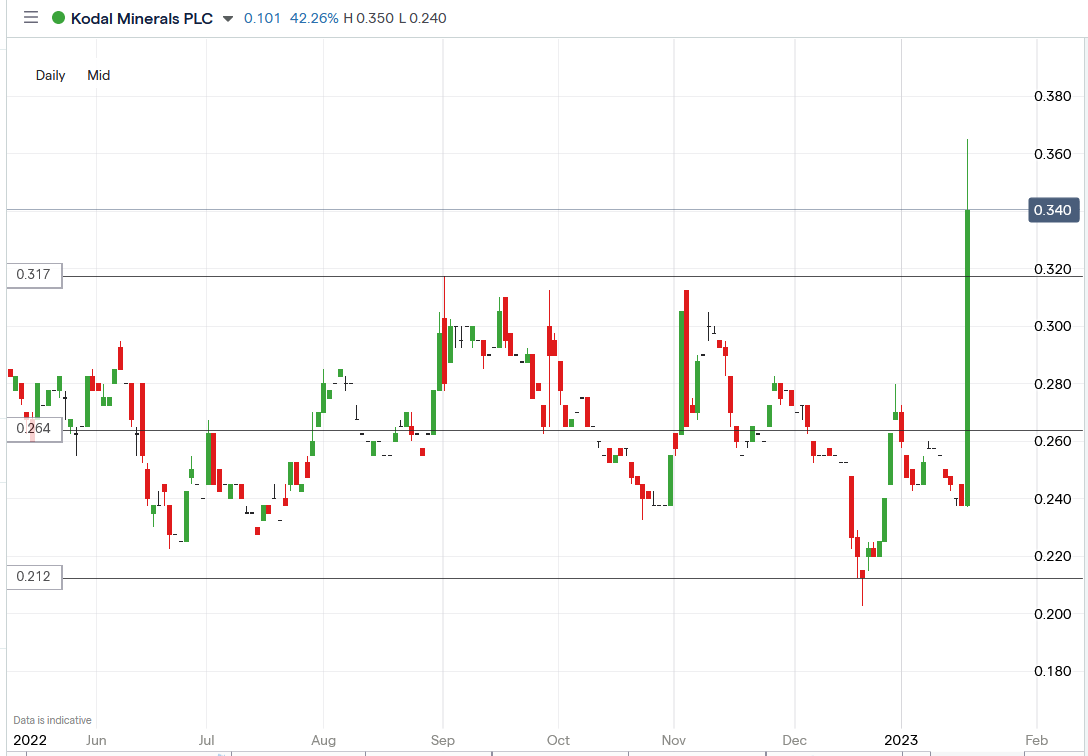Click the Oct time axis label
The height and width of the screenshot is (756, 1088).
[559, 740]
